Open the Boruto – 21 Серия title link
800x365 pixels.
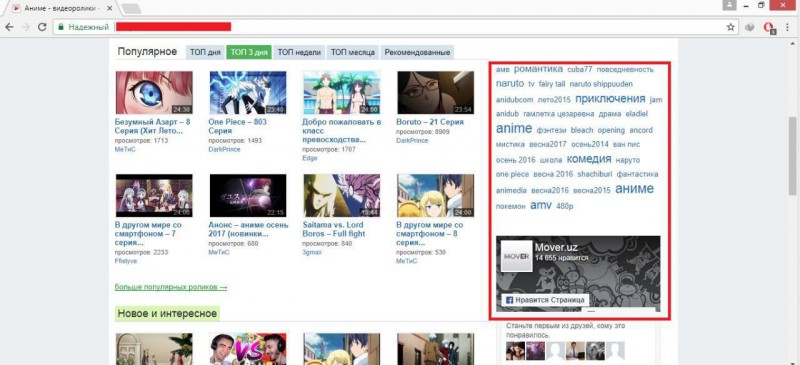(430, 122)
